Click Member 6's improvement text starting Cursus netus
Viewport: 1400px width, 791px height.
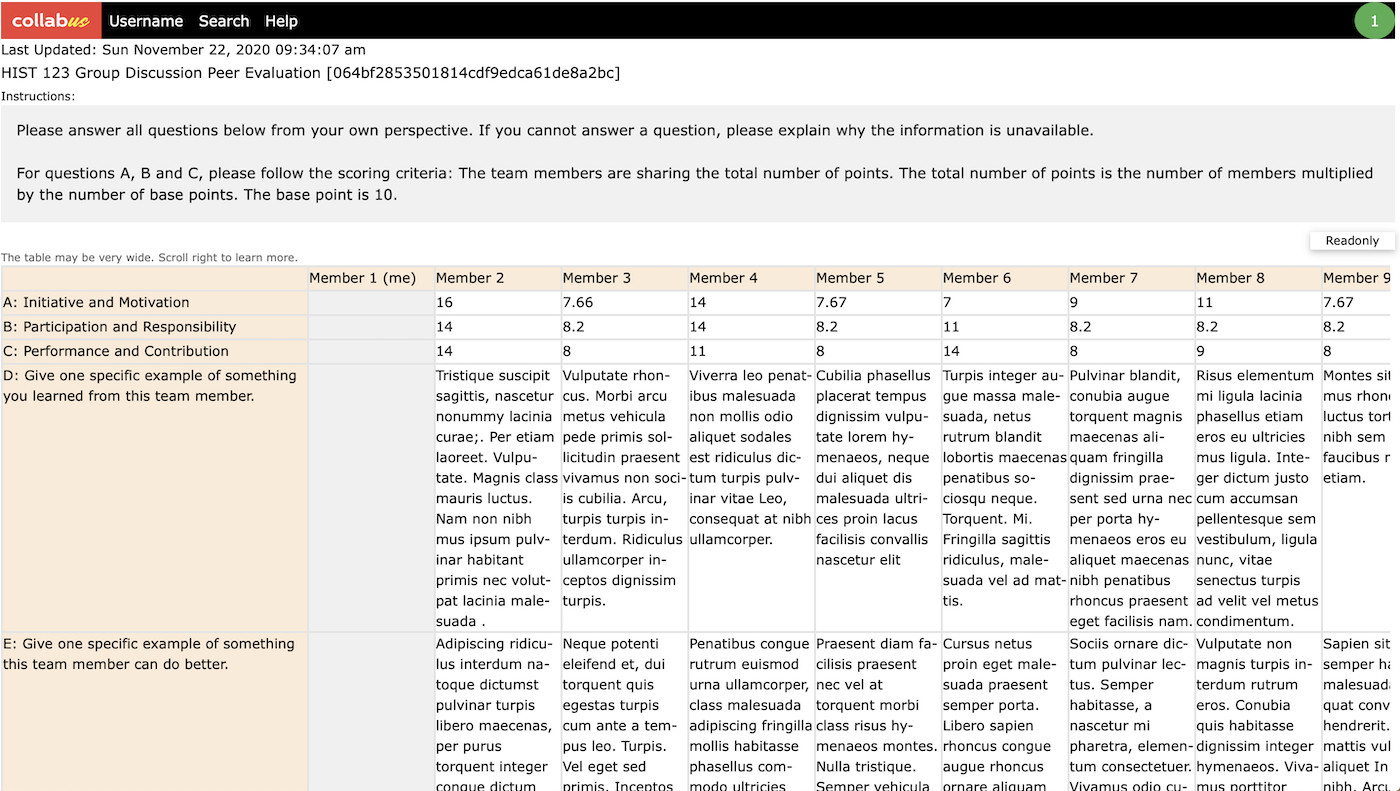coord(1005,712)
